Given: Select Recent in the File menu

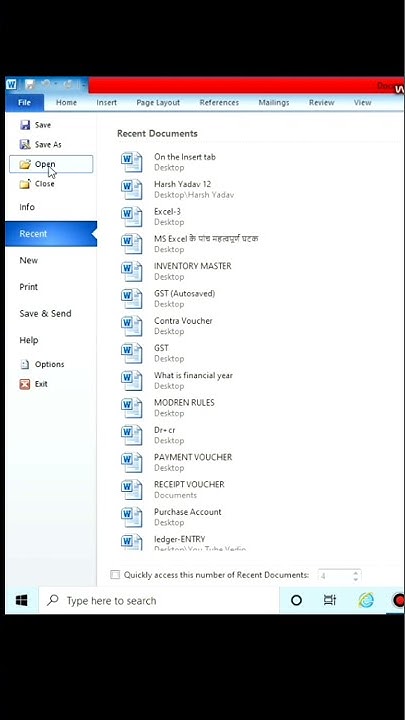Looking at the screenshot, I should click(51, 234).
